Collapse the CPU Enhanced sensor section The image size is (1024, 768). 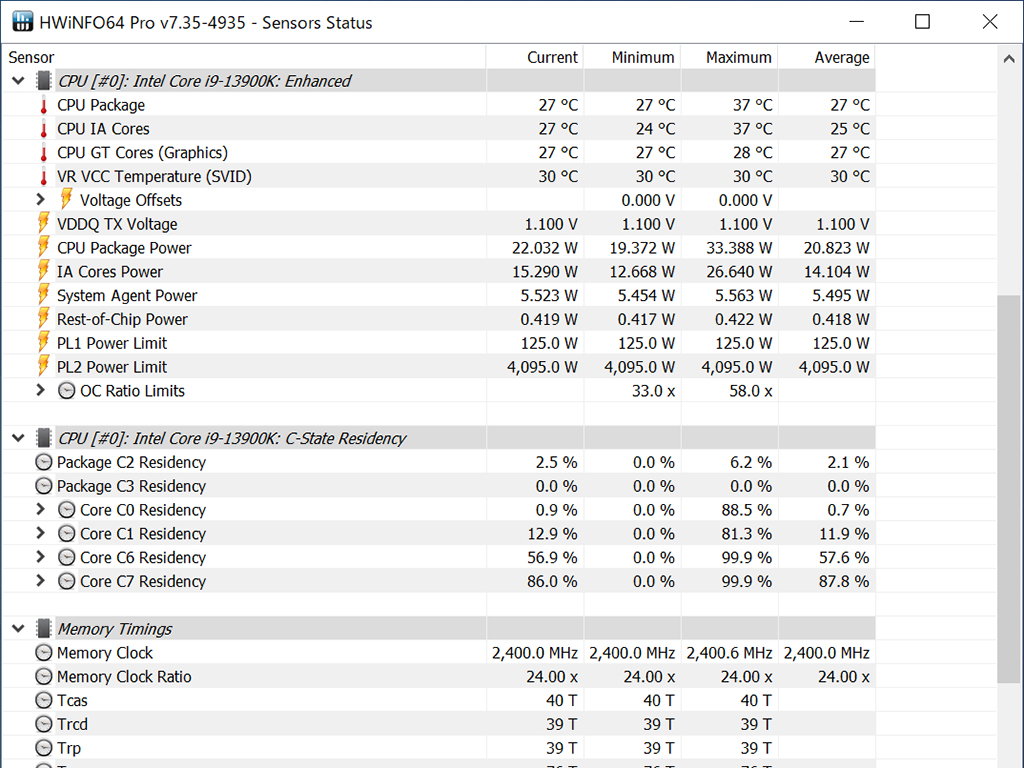18,81
